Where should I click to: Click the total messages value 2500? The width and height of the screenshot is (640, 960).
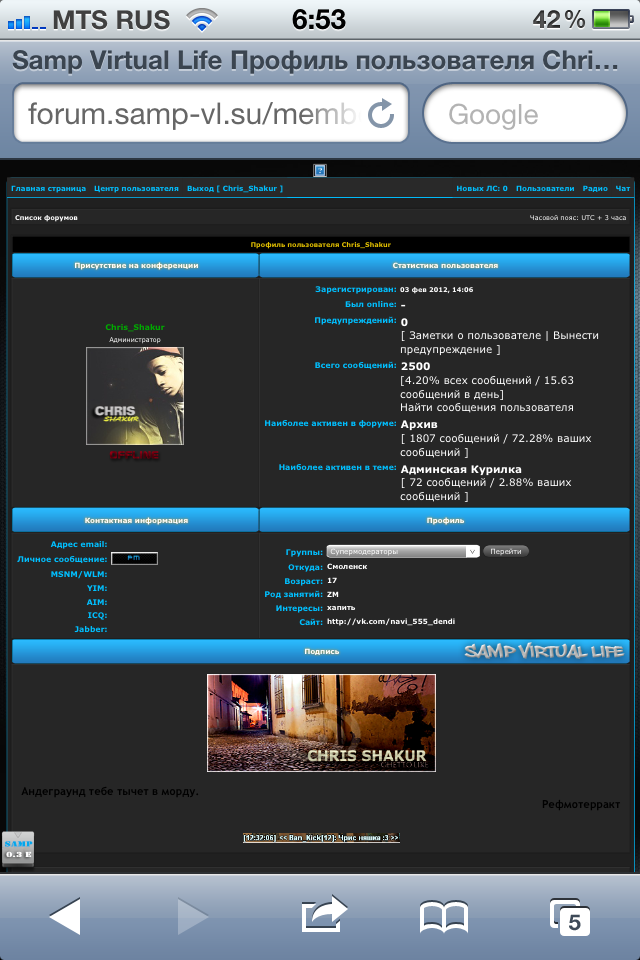coord(415,366)
